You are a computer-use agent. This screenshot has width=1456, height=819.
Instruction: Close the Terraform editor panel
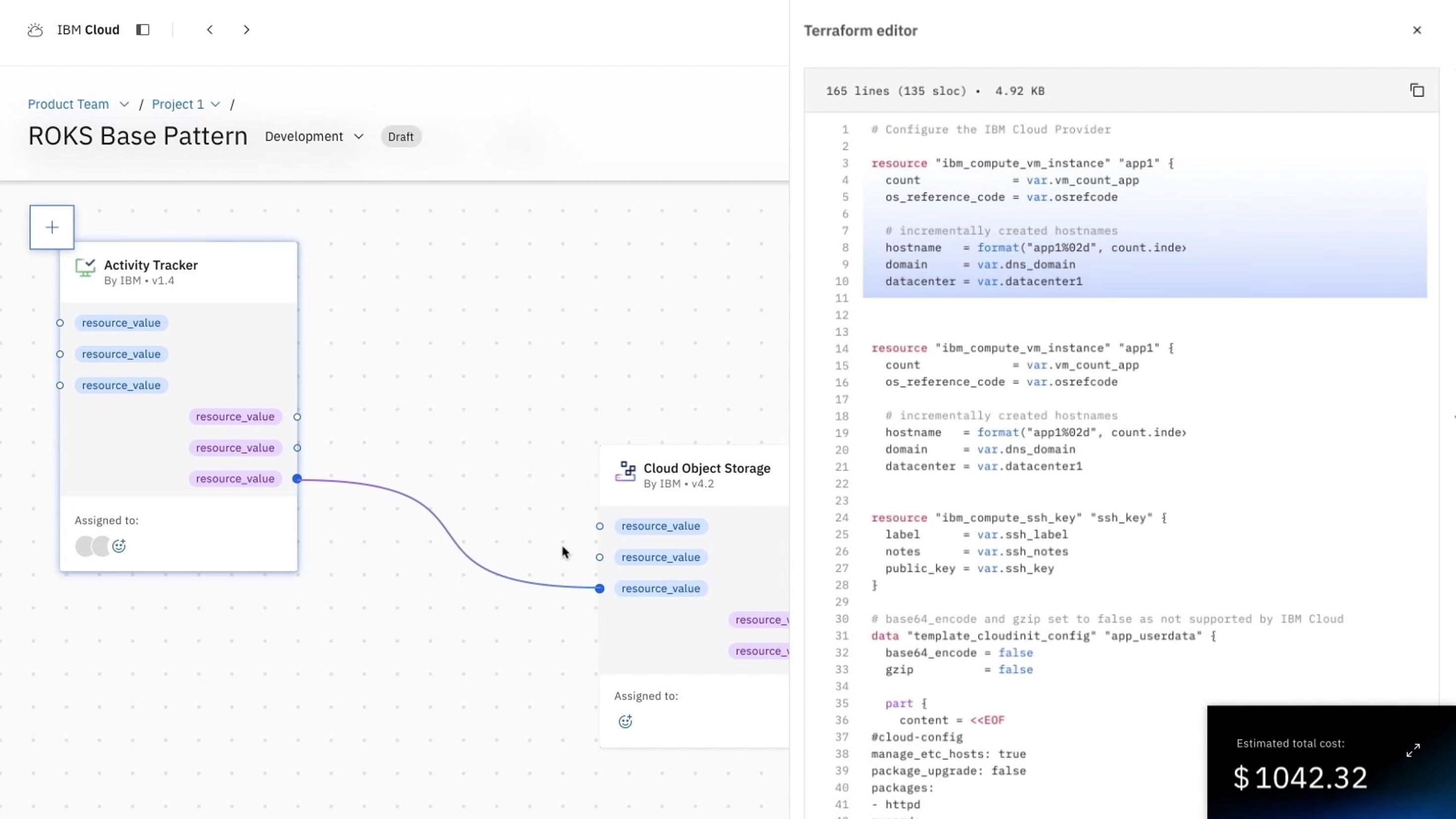point(1416,31)
